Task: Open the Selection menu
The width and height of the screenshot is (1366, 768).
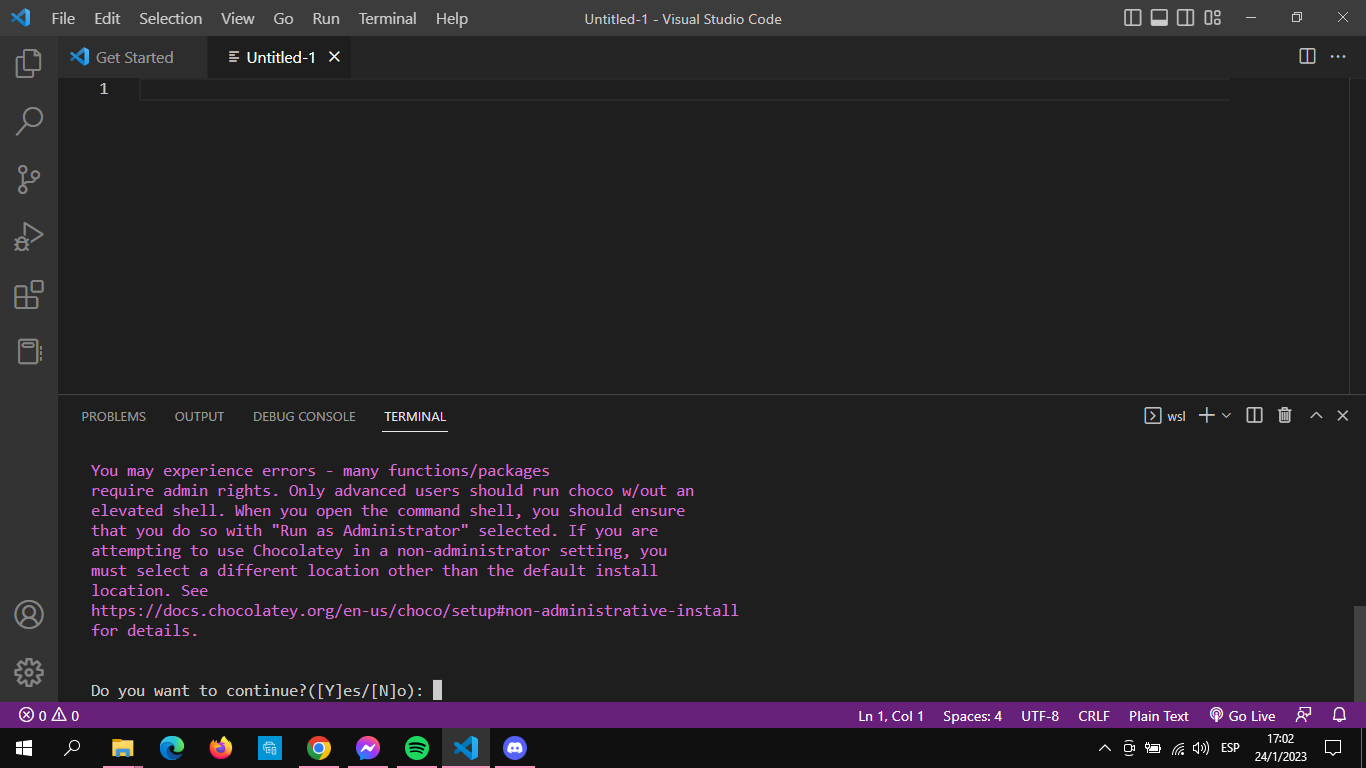Action: click(170, 18)
